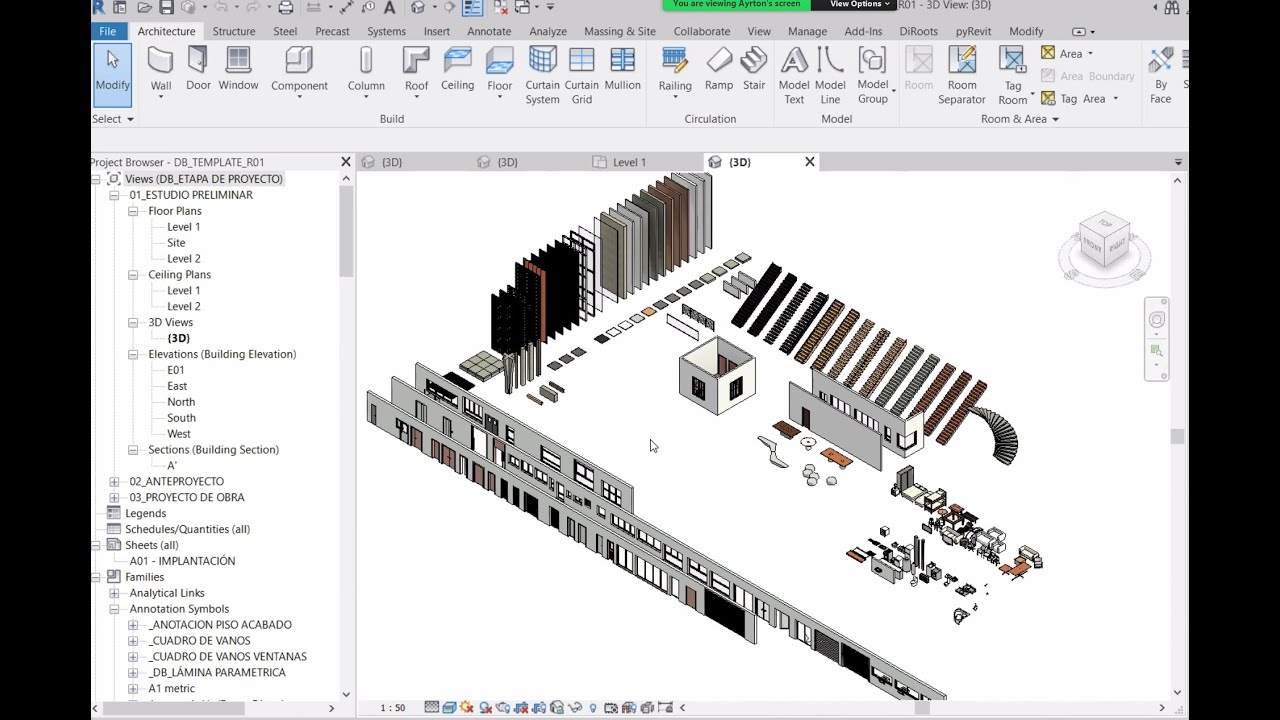The height and width of the screenshot is (720, 1280).
Task: Open the View Options dropdown
Action: pyautogui.click(x=860, y=5)
